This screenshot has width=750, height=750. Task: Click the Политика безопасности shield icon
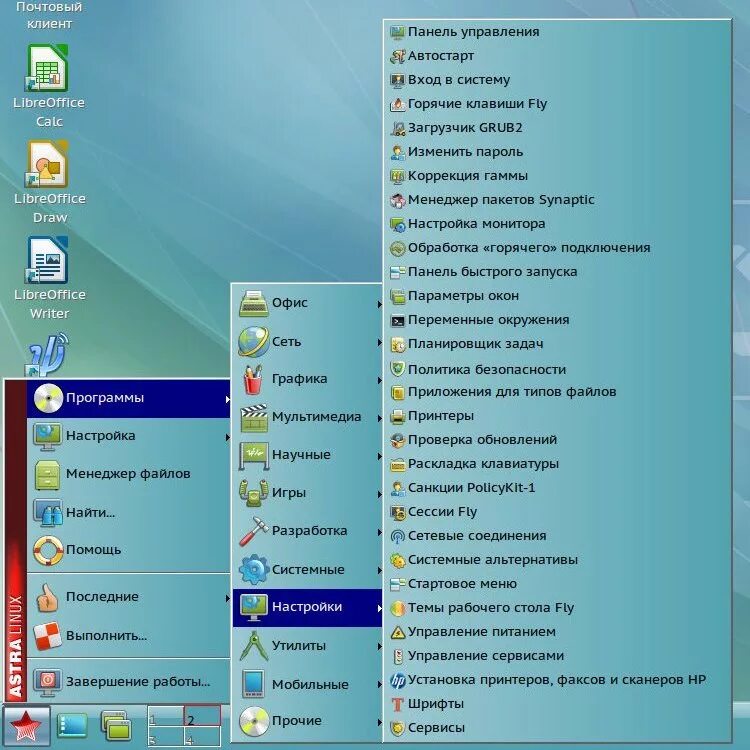click(397, 369)
